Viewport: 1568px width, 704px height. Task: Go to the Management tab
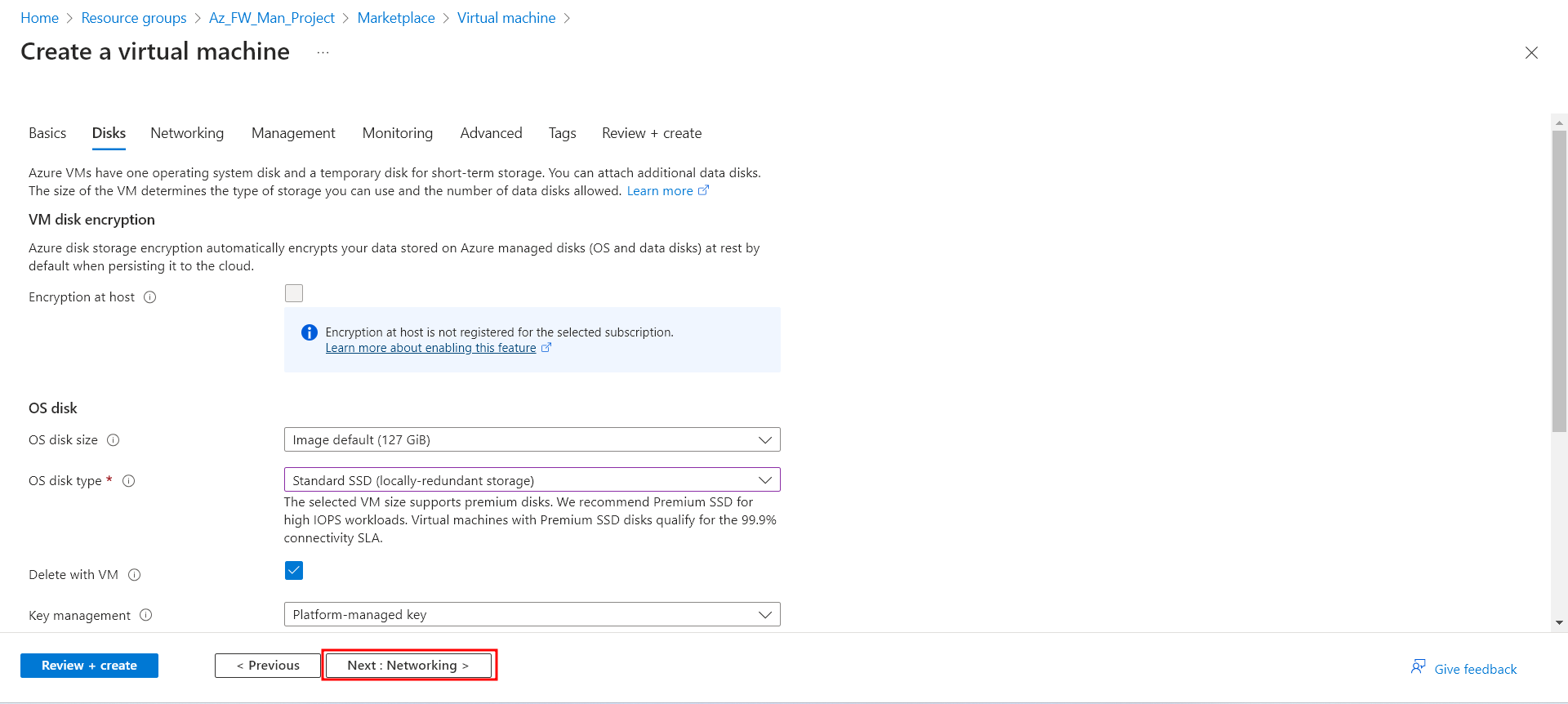[x=293, y=133]
